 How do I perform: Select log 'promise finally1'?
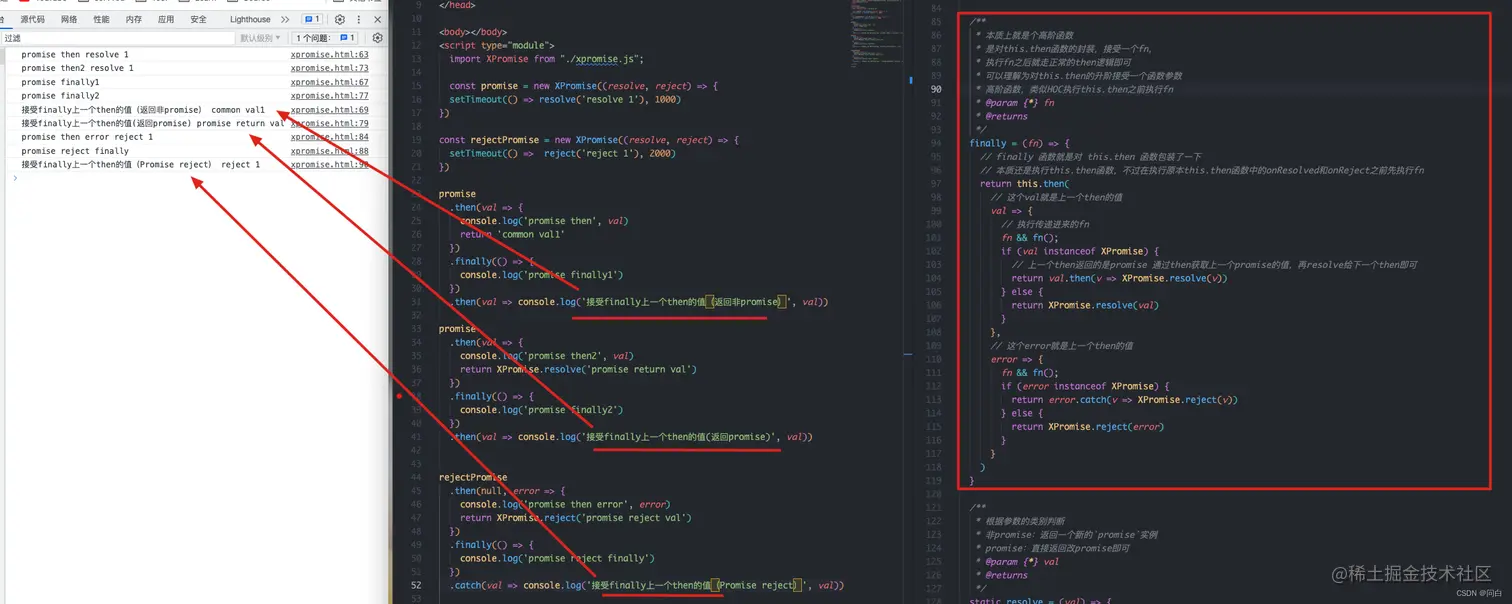tap(60, 82)
